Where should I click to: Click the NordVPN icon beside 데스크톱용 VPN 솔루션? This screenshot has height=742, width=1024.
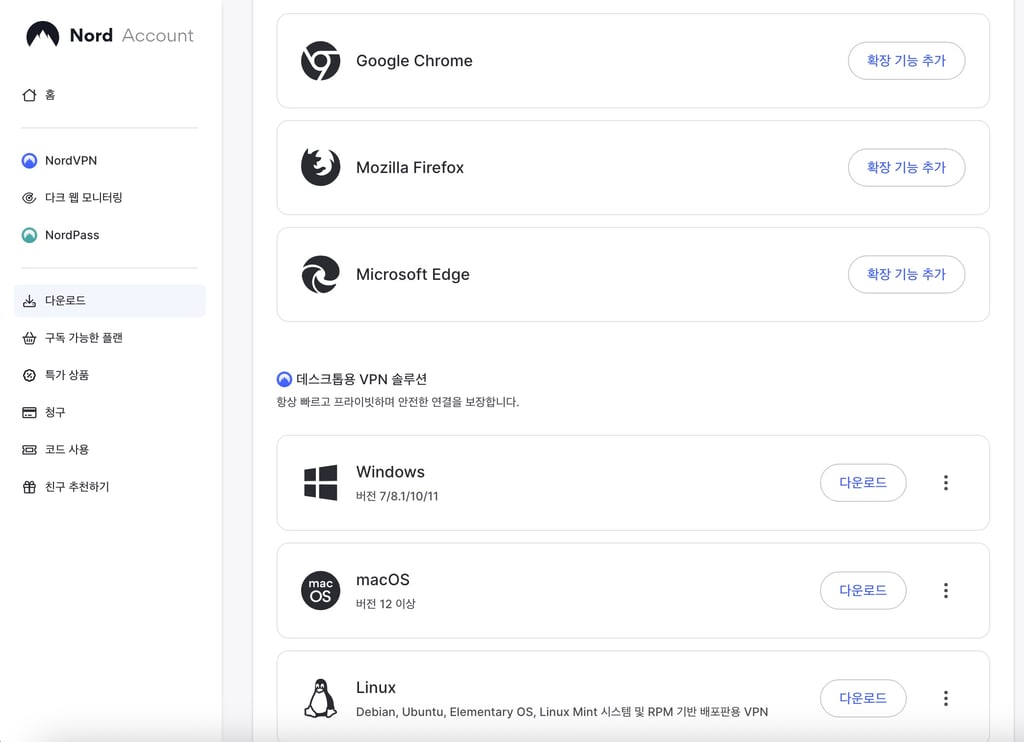[x=284, y=379]
